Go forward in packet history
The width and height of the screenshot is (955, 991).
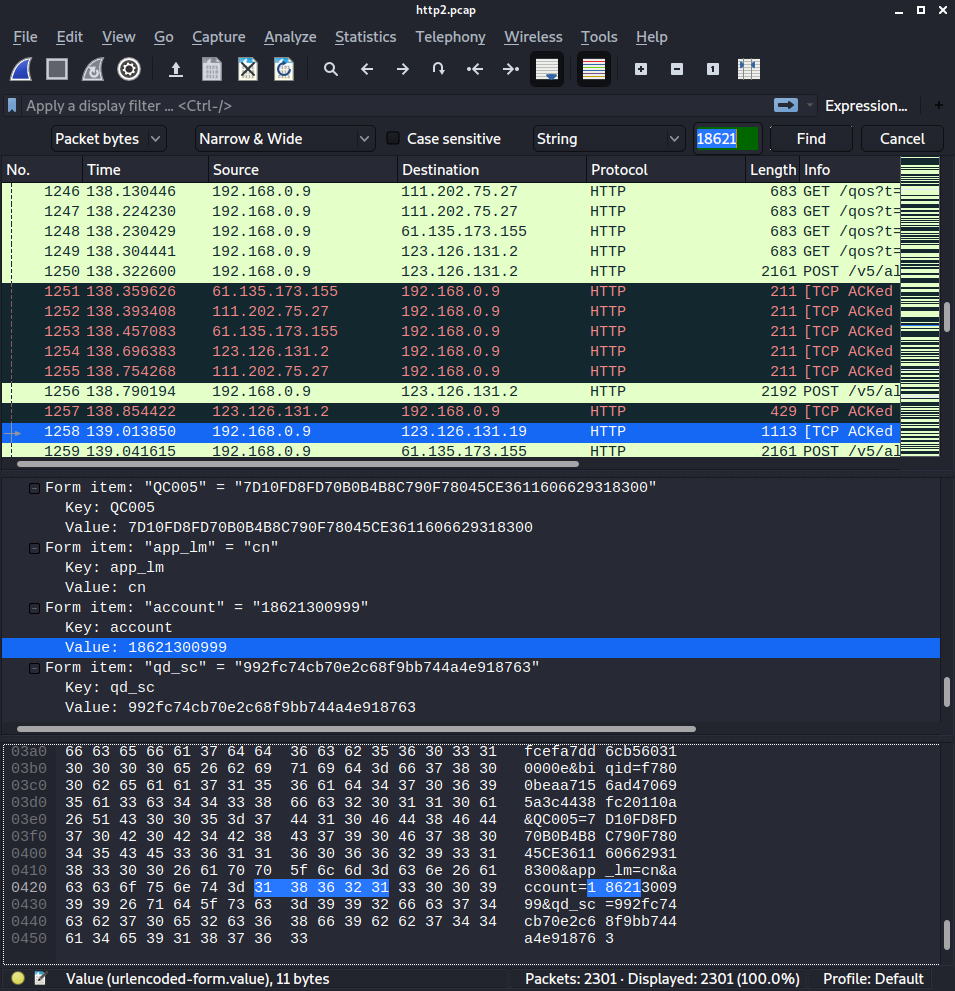tap(403, 70)
